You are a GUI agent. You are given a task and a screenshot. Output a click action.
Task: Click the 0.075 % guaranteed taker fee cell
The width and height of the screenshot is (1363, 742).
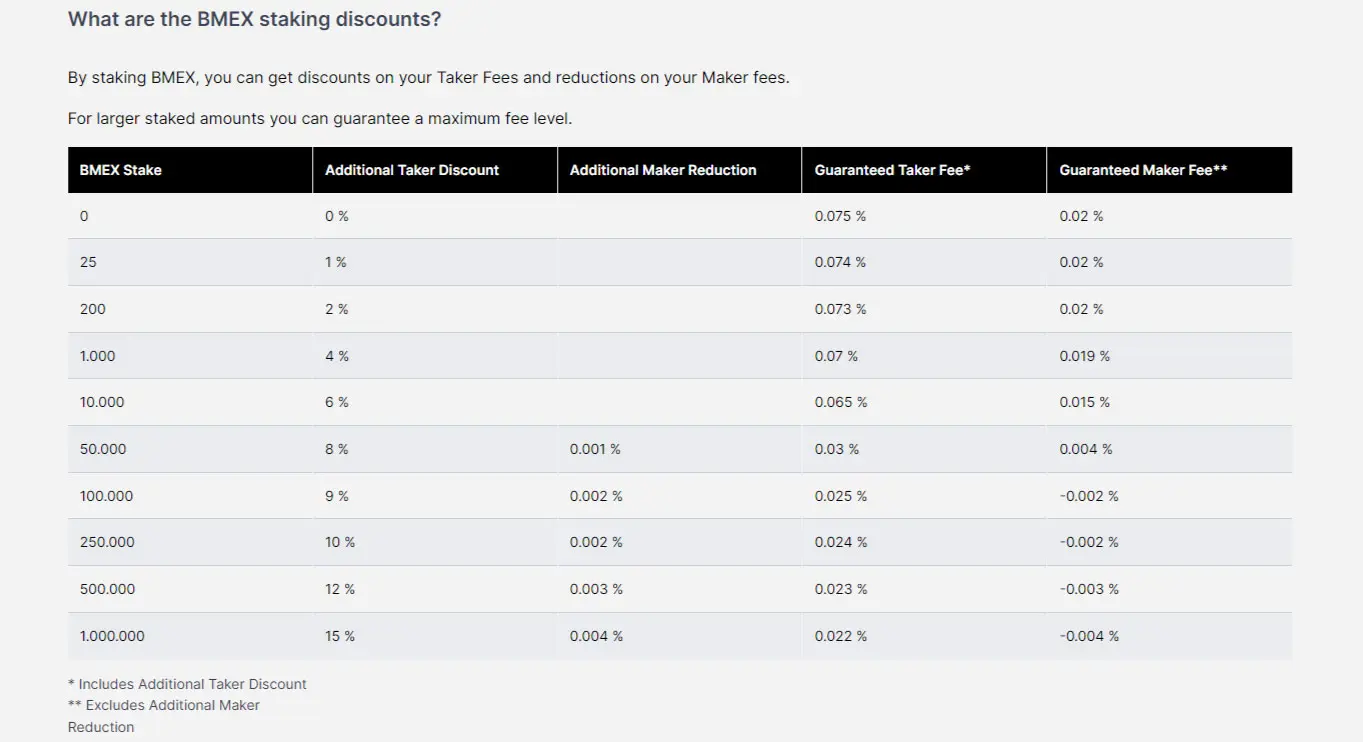click(x=924, y=216)
